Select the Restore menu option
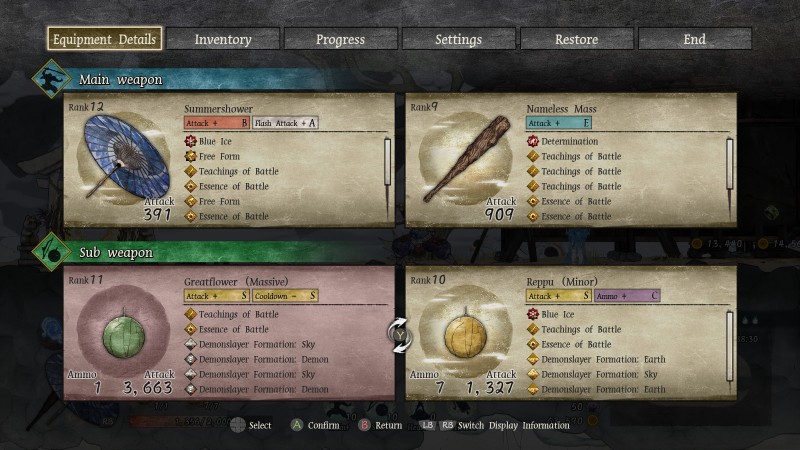Screen dimensions: 800x450 (577, 39)
